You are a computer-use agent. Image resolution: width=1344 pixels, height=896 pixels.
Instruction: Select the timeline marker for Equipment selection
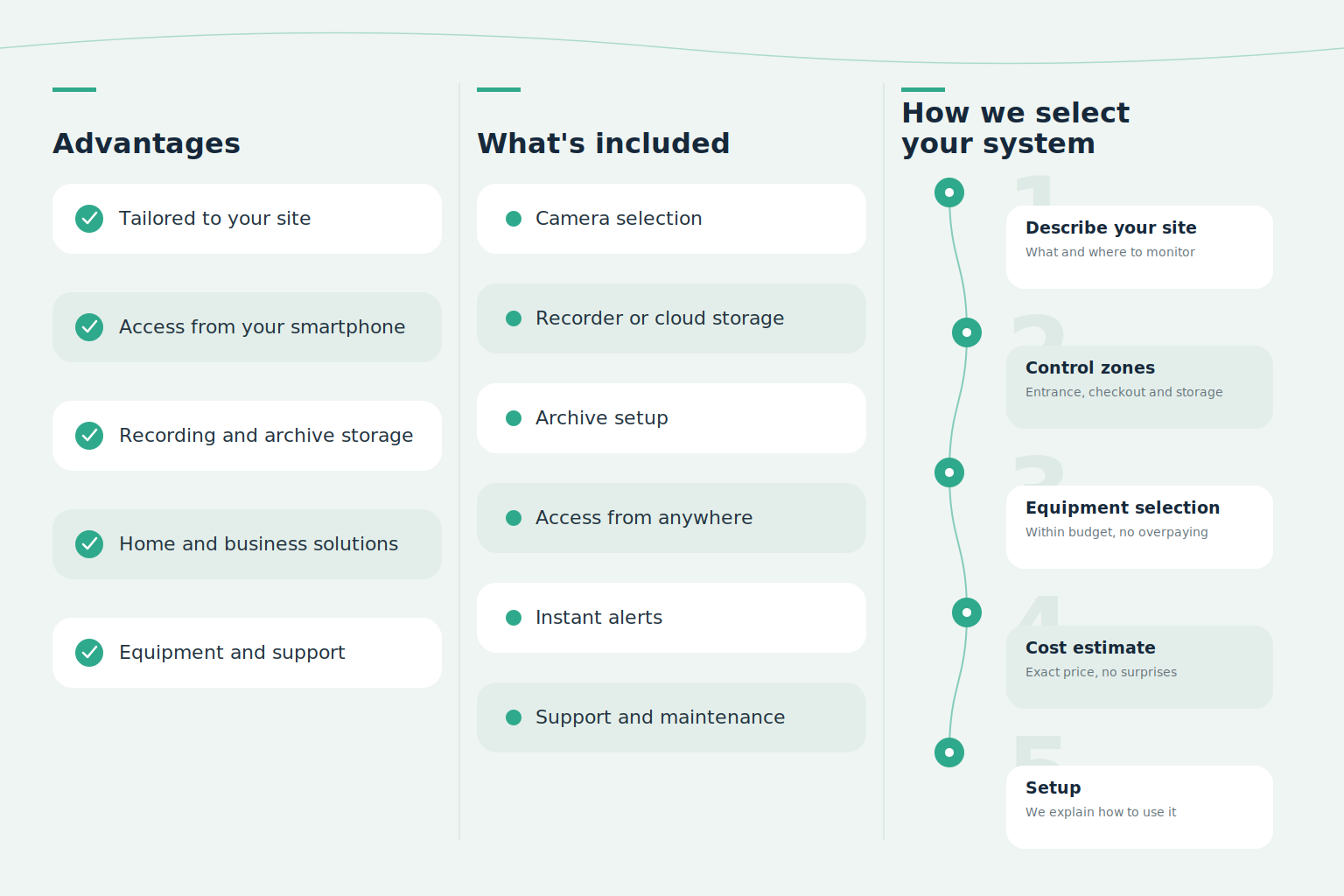click(x=949, y=472)
